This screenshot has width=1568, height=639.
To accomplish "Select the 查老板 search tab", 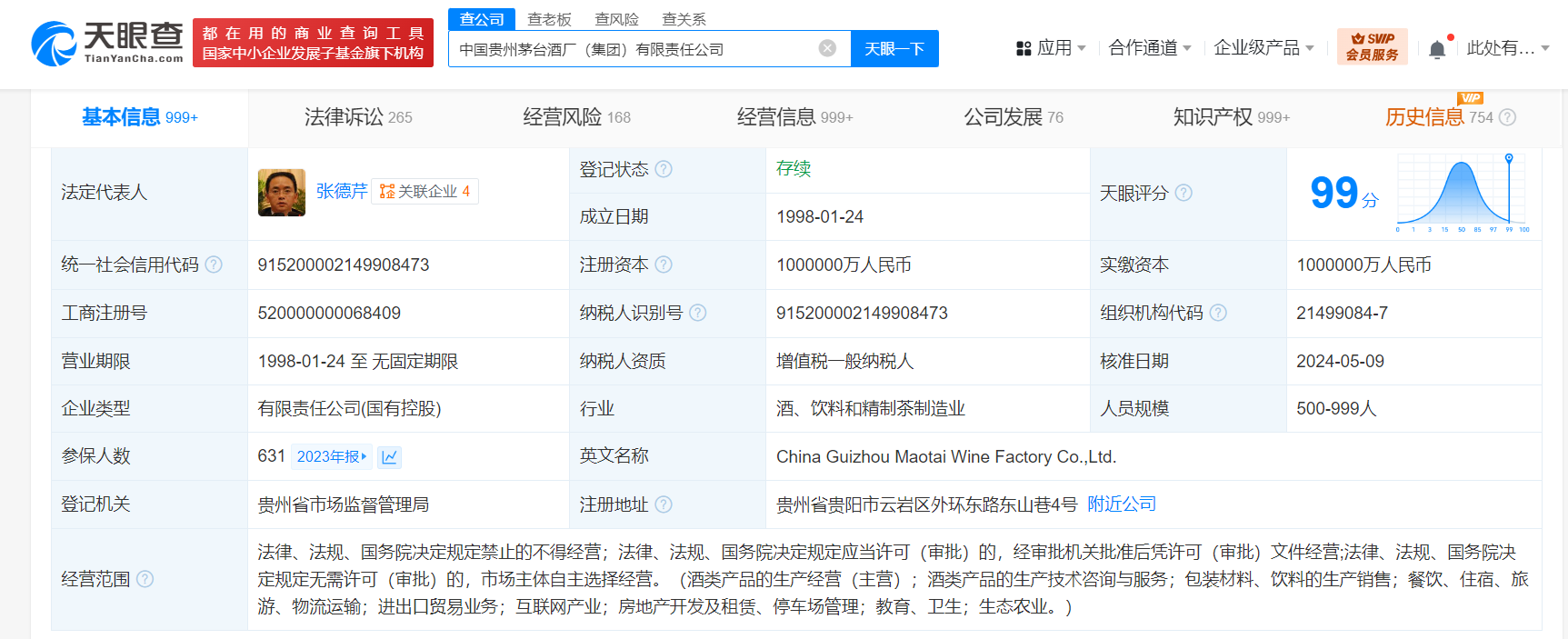I will click(x=549, y=19).
